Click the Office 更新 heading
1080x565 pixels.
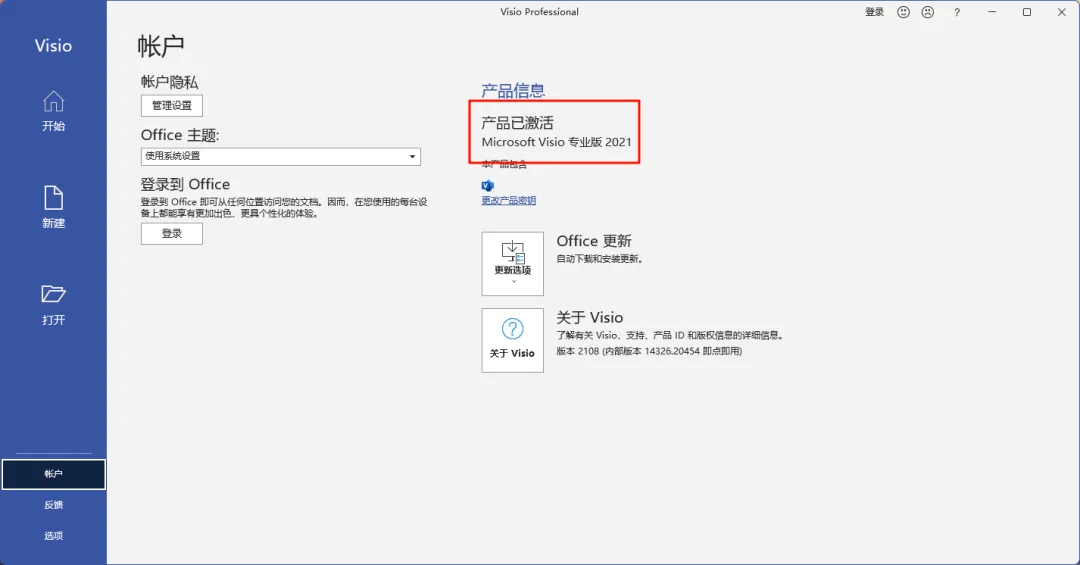tap(594, 241)
